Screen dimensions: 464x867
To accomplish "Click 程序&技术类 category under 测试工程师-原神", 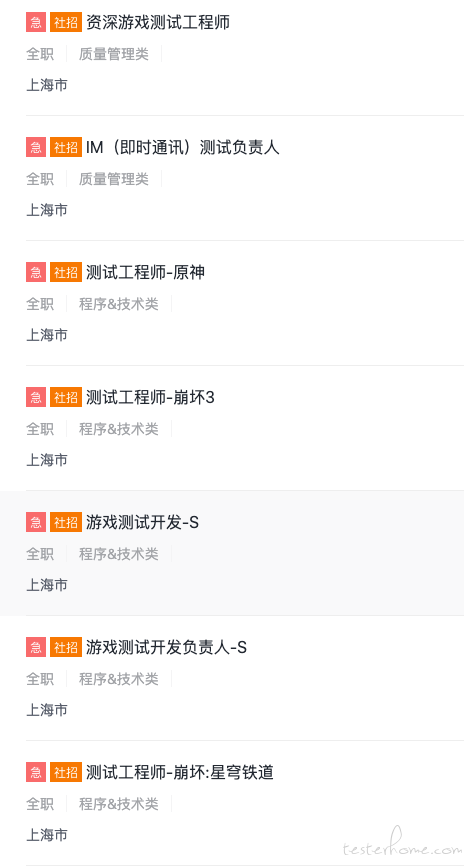I will [x=118, y=304].
